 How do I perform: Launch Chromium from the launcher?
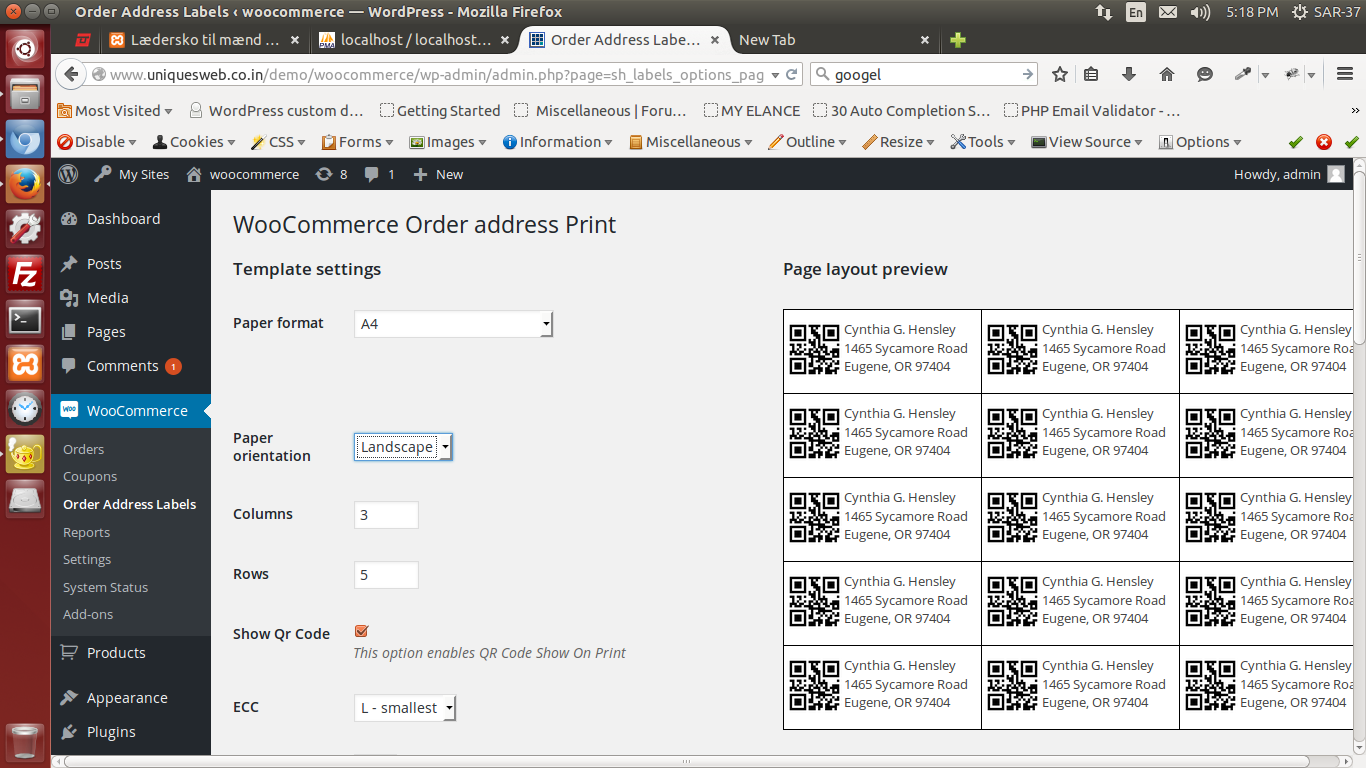coord(25,141)
